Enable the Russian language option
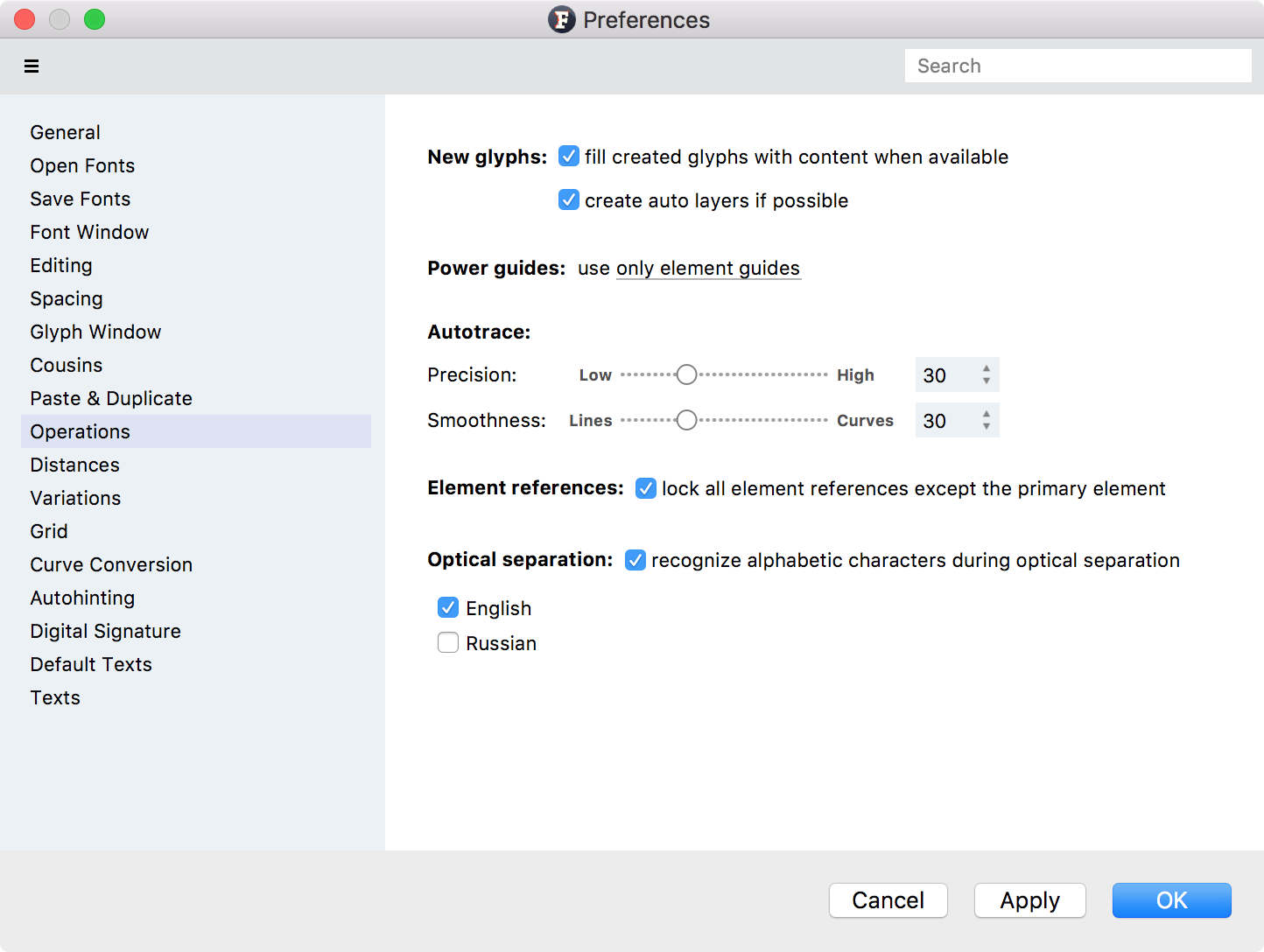 [448, 642]
